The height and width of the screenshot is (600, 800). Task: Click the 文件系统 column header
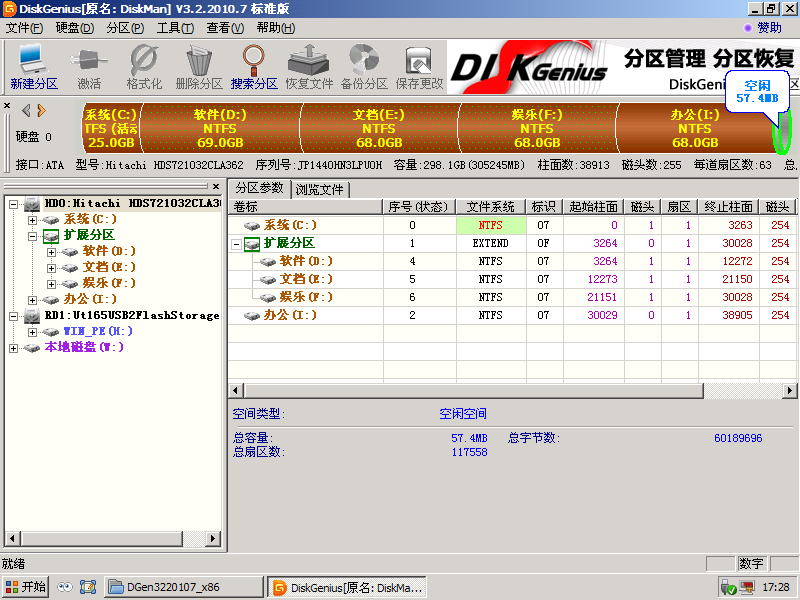click(x=491, y=207)
